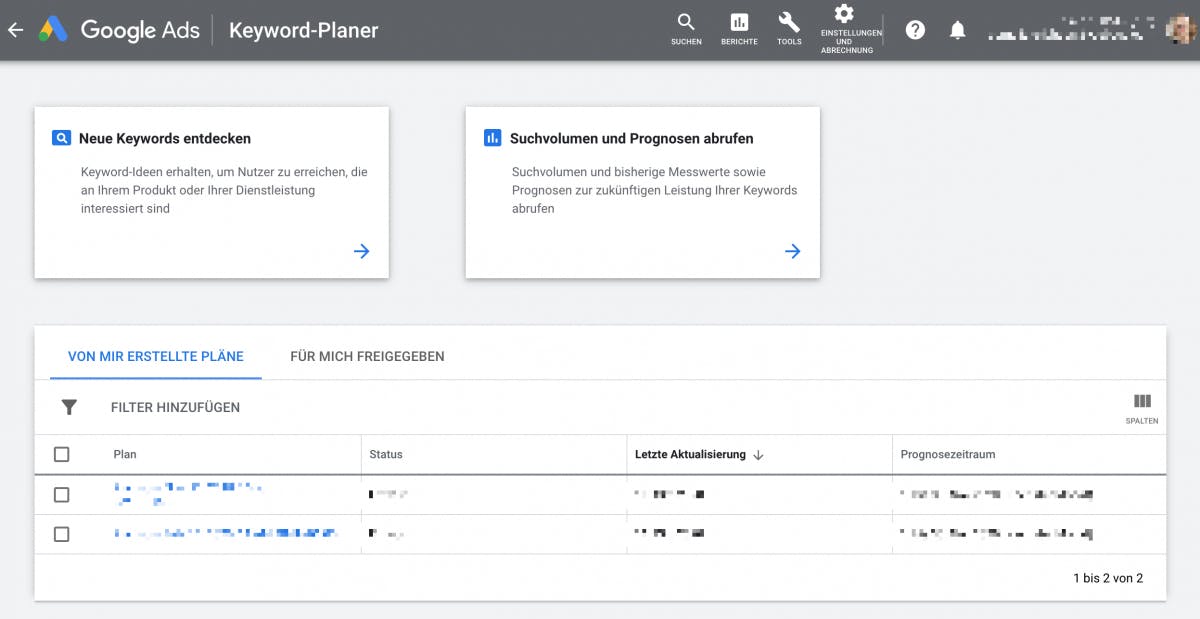
Task: Switch to Für mich freigegeben tab
Action: tap(367, 356)
